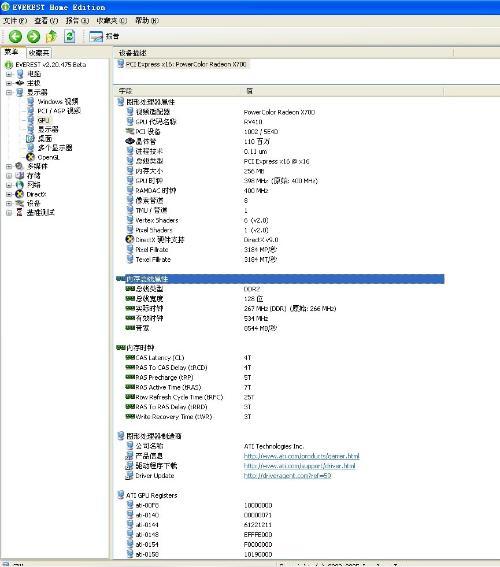Image resolution: width=500 pixels, height=567 pixels.
Task: Switch to the 菜单 sidebar tab
Action: (x=12, y=52)
